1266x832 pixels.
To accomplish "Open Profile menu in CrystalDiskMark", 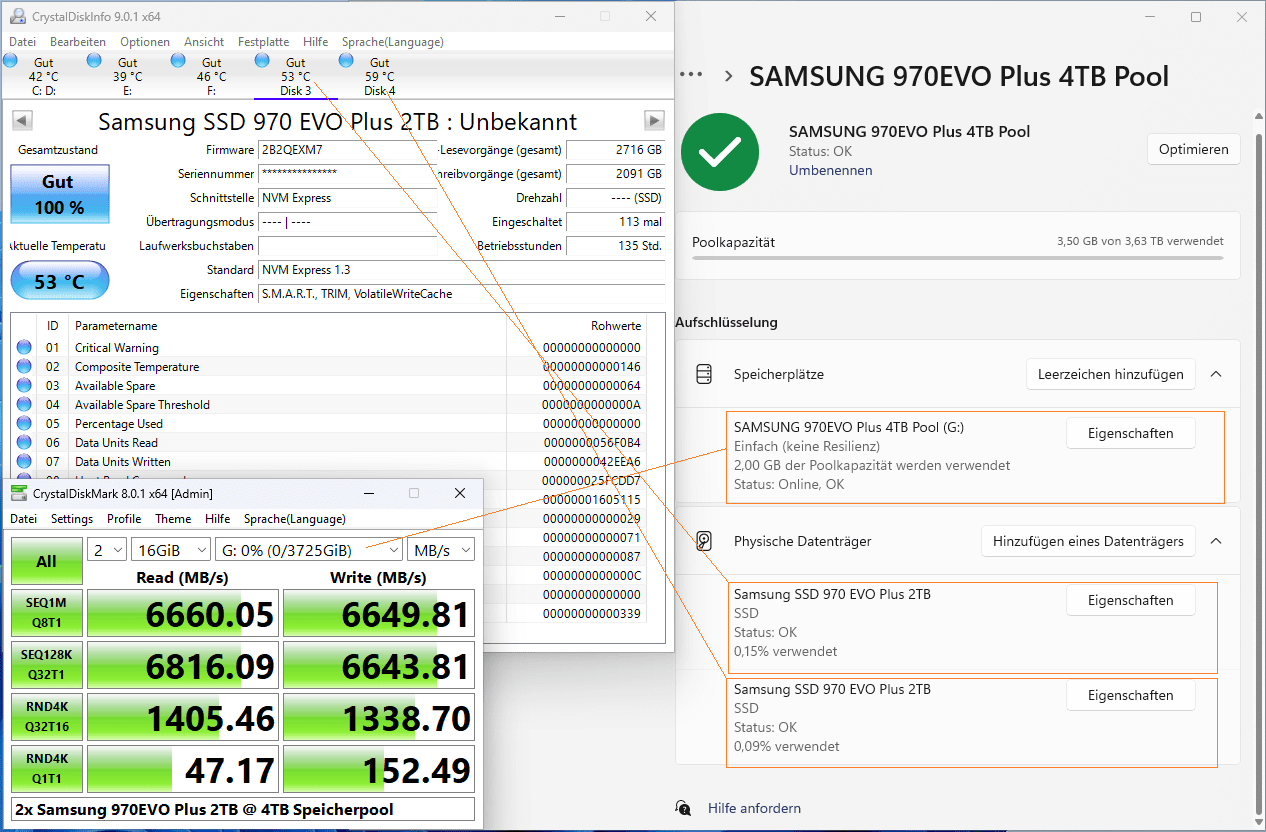I will [124, 519].
